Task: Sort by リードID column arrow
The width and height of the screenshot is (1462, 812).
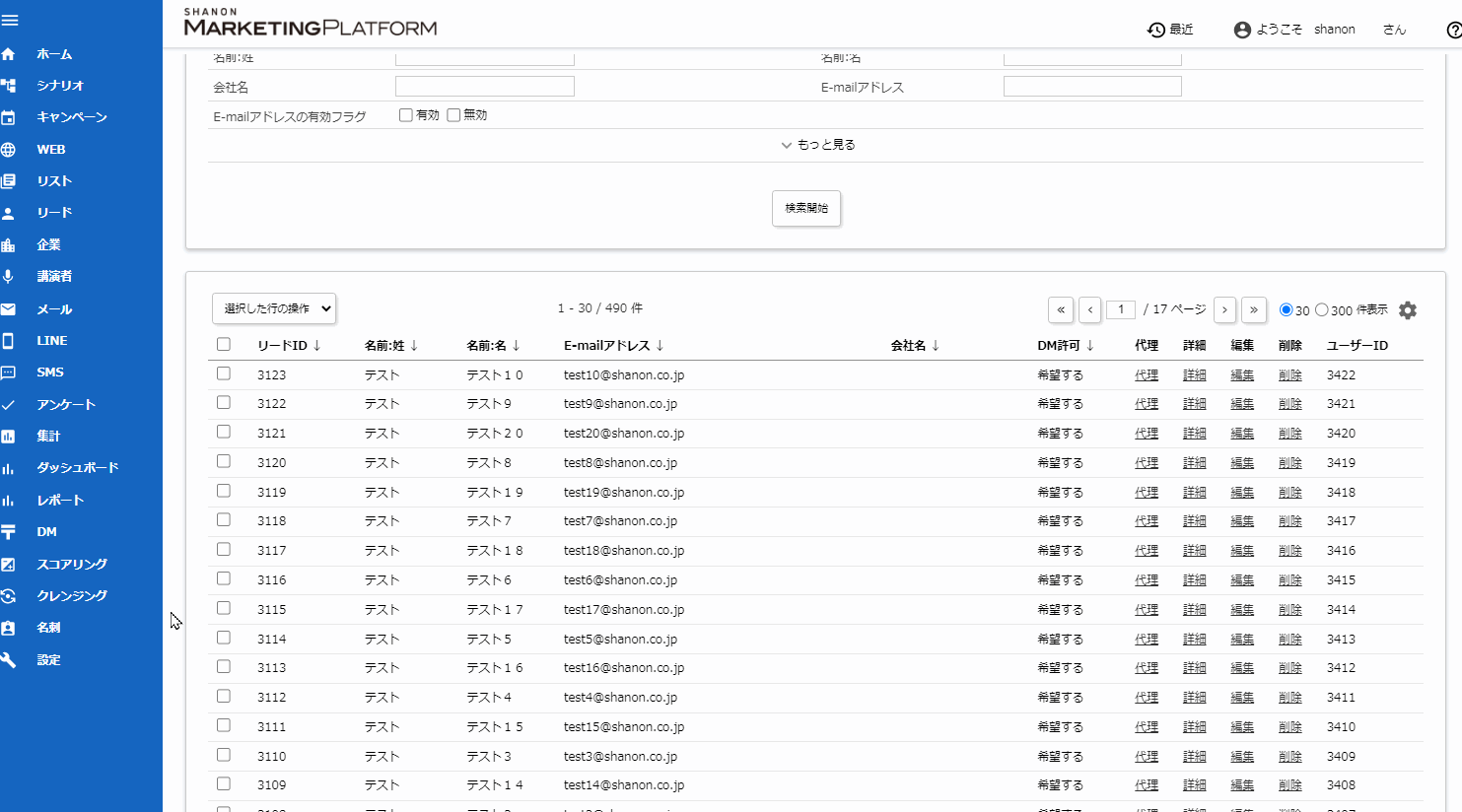Action: [x=317, y=346]
